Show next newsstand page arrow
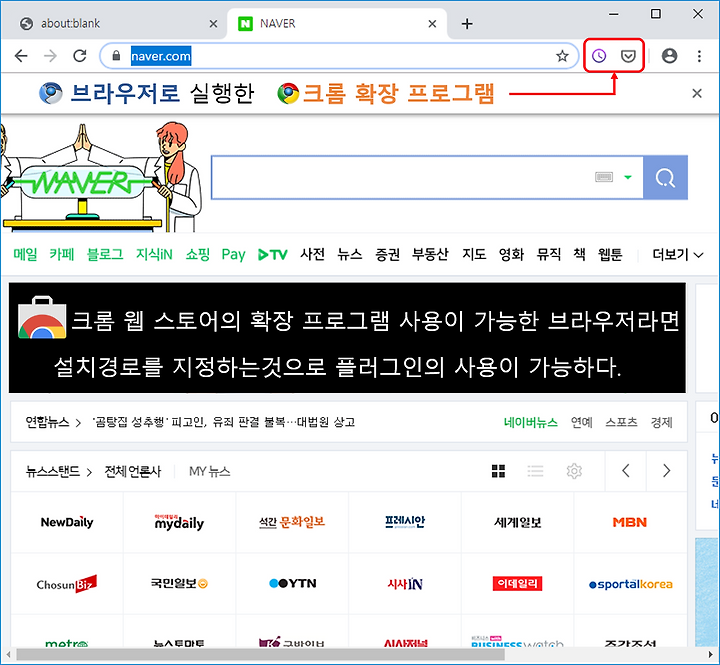The width and height of the screenshot is (720, 665). tap(667, 471)
